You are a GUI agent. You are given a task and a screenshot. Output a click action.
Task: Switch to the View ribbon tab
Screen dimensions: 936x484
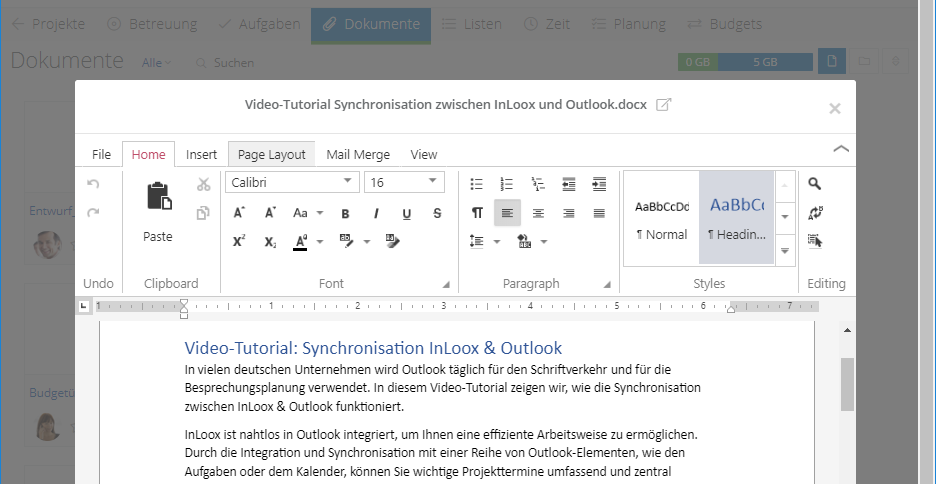pos(424,155)
